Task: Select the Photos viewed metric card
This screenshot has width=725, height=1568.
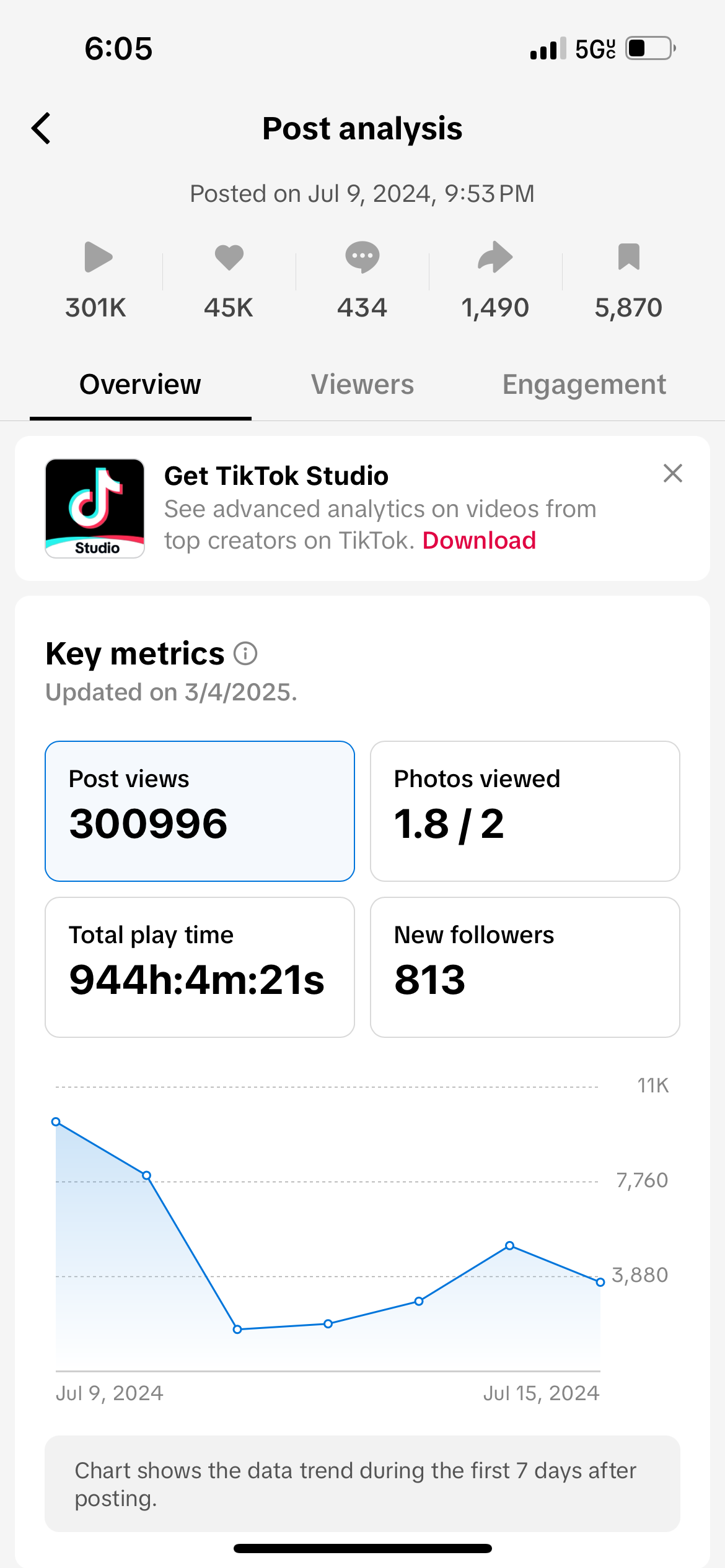Action: click(x=525, y=811)
